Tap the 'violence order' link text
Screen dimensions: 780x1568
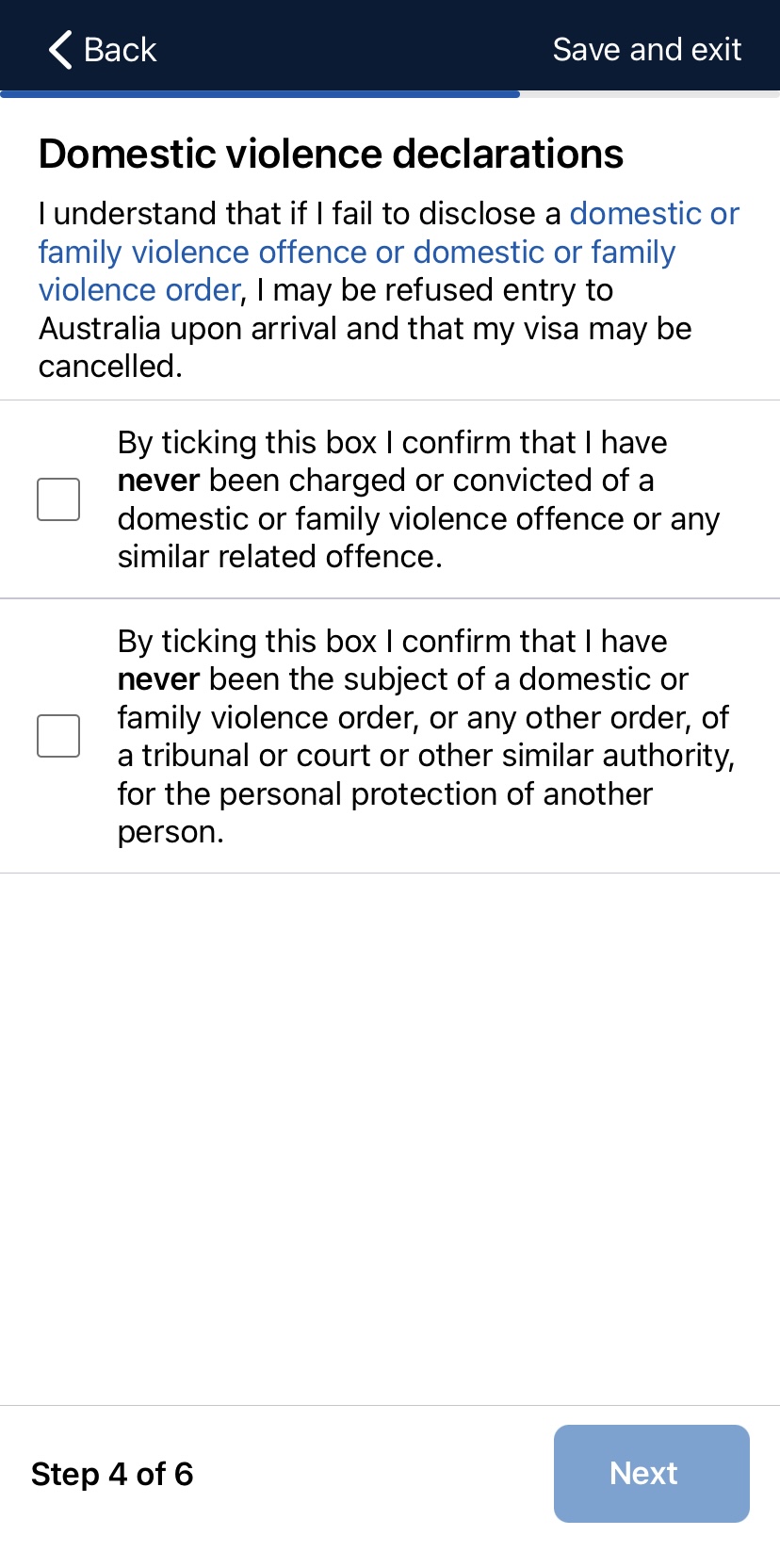click(x=139, y=290)
